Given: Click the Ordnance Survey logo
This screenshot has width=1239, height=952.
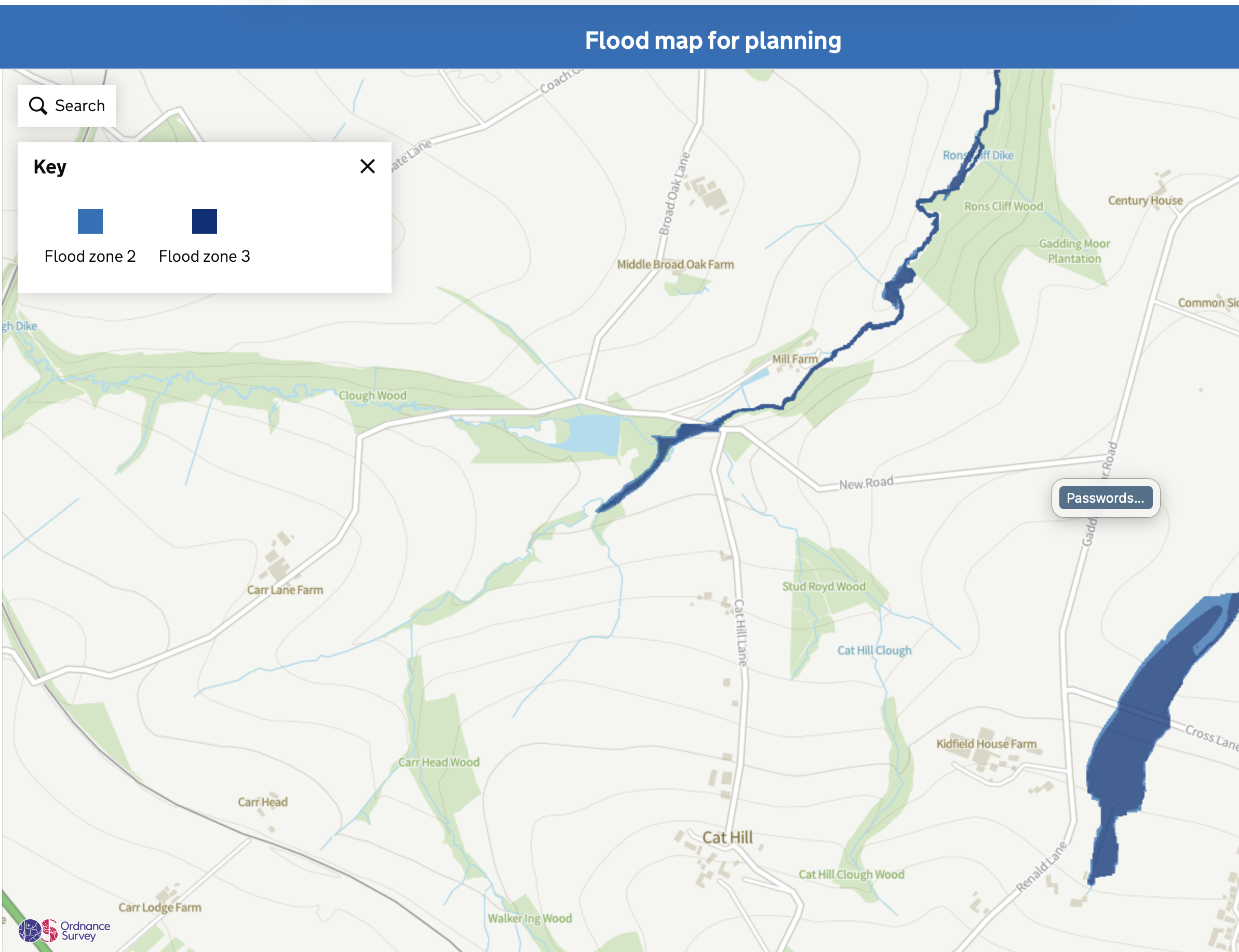Looking at the screenshot, I should tap(64, 931).
